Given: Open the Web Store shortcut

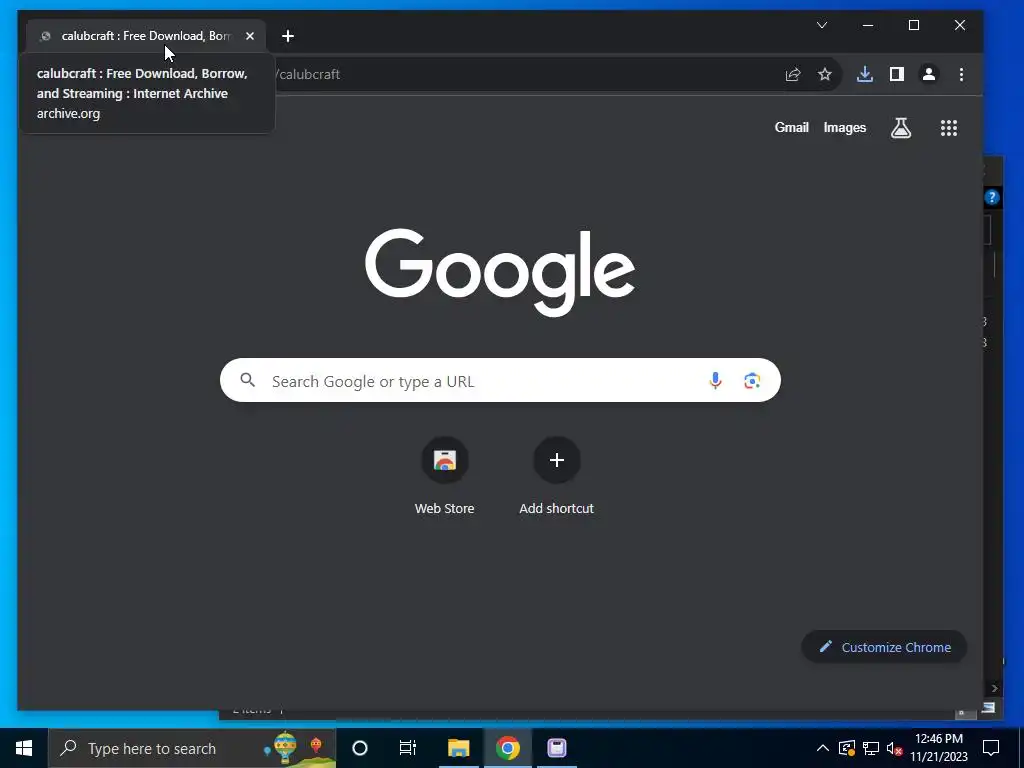Looking at the screenshot, I should tap(445, 476).
